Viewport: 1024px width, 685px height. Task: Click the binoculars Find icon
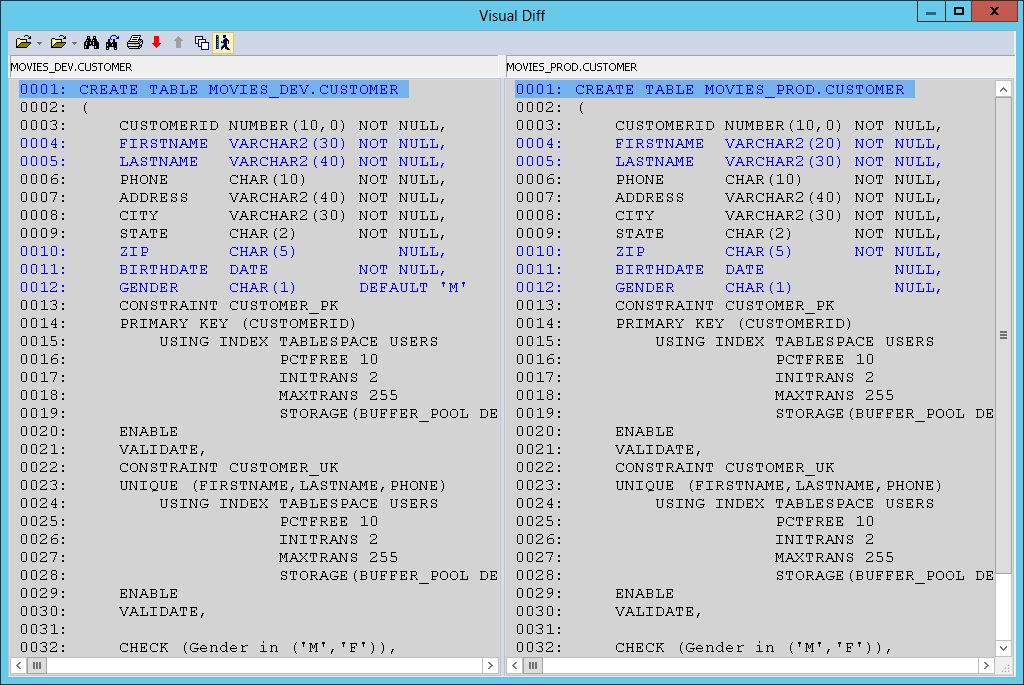(91, 42)
